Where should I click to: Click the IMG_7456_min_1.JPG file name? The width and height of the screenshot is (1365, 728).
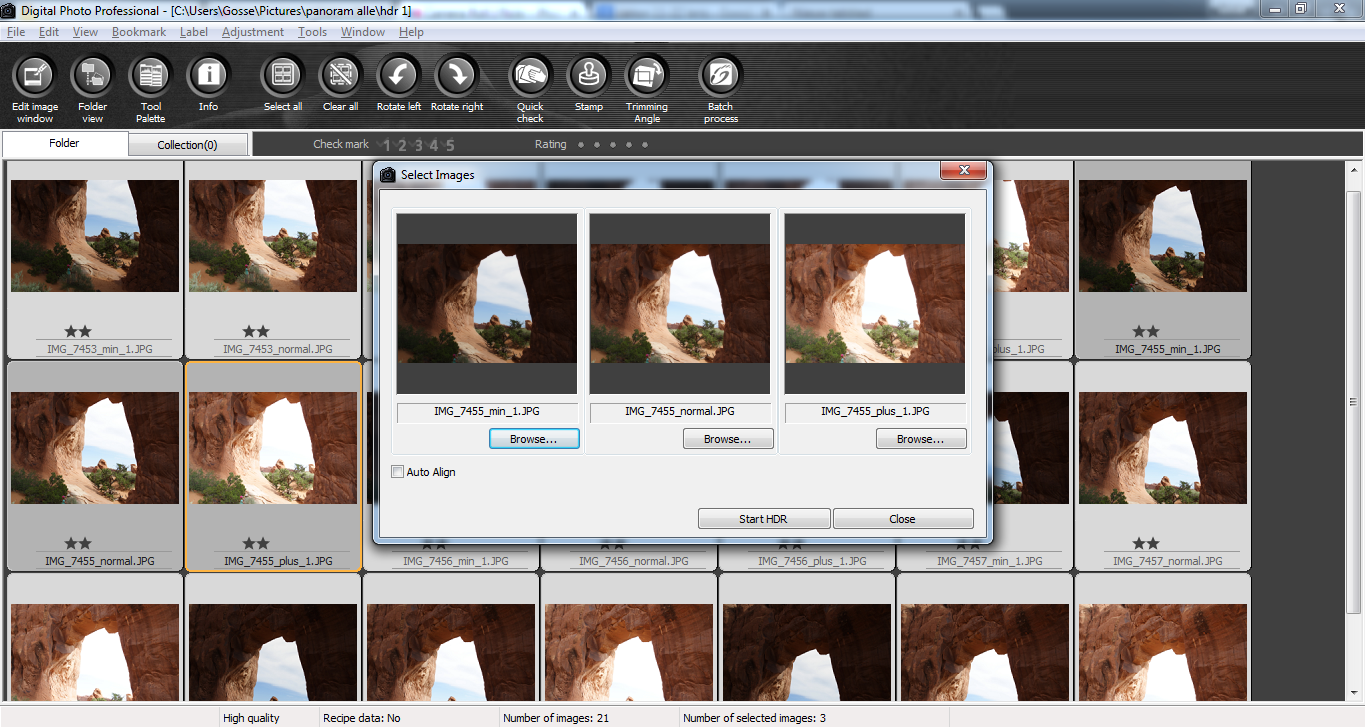(456, 562)
